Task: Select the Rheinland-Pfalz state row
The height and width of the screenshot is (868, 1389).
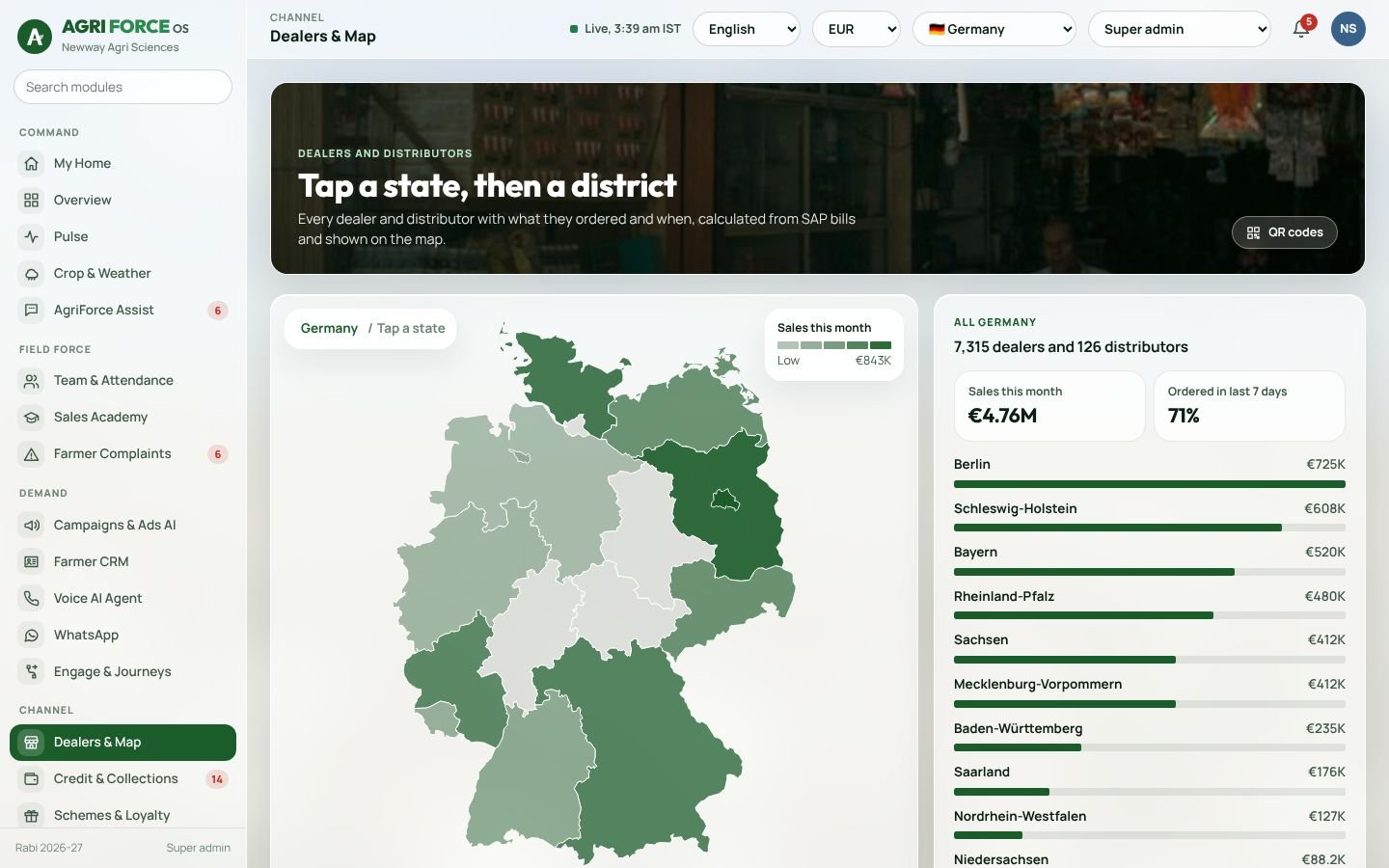Action: click(x=1150, y=606)
